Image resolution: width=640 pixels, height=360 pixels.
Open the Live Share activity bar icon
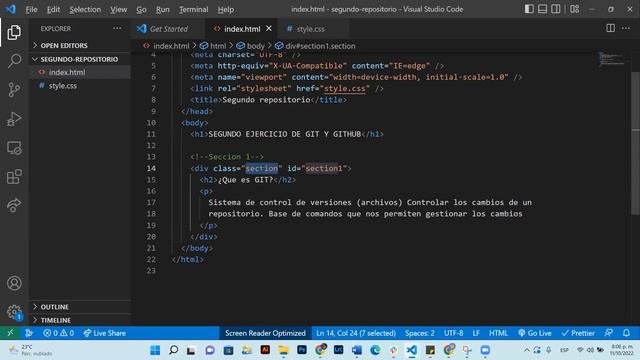point(14,205)
